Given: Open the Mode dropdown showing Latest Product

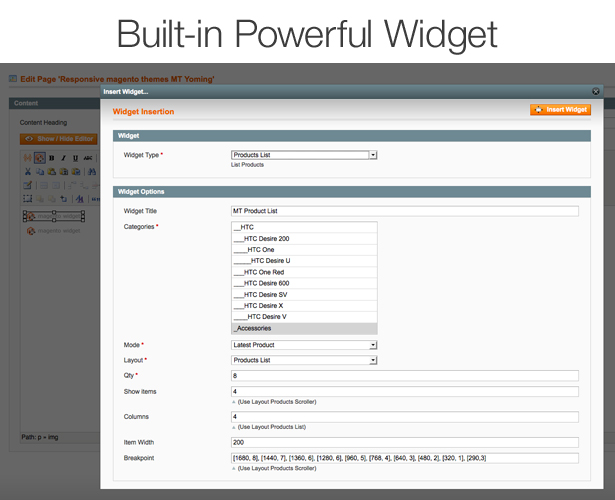Looking at the screenshot, I should 304,345.
